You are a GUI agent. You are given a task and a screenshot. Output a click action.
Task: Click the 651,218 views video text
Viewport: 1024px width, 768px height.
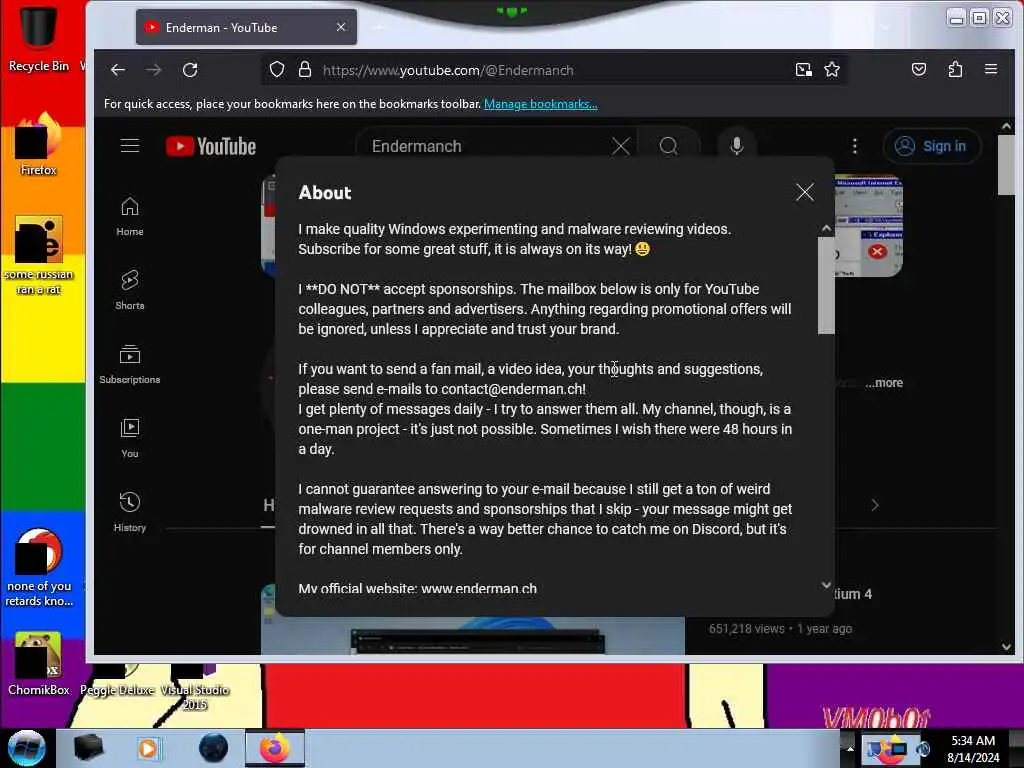[x=746, y=628]
